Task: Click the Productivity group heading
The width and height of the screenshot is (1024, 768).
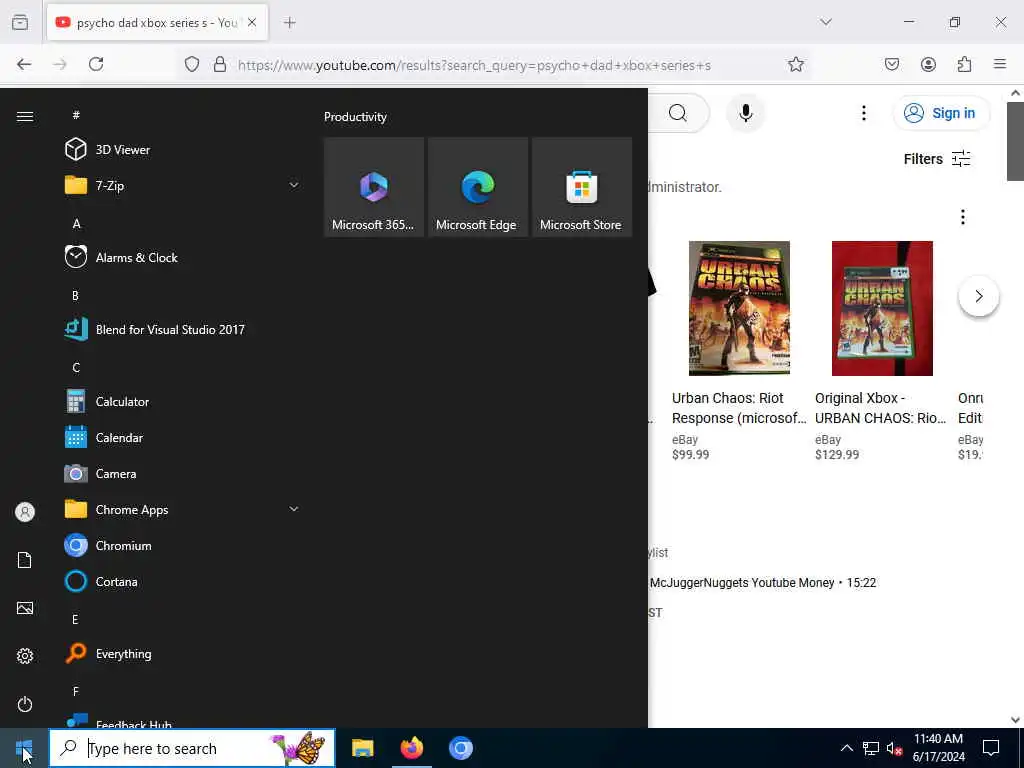Action: point(355,117)
